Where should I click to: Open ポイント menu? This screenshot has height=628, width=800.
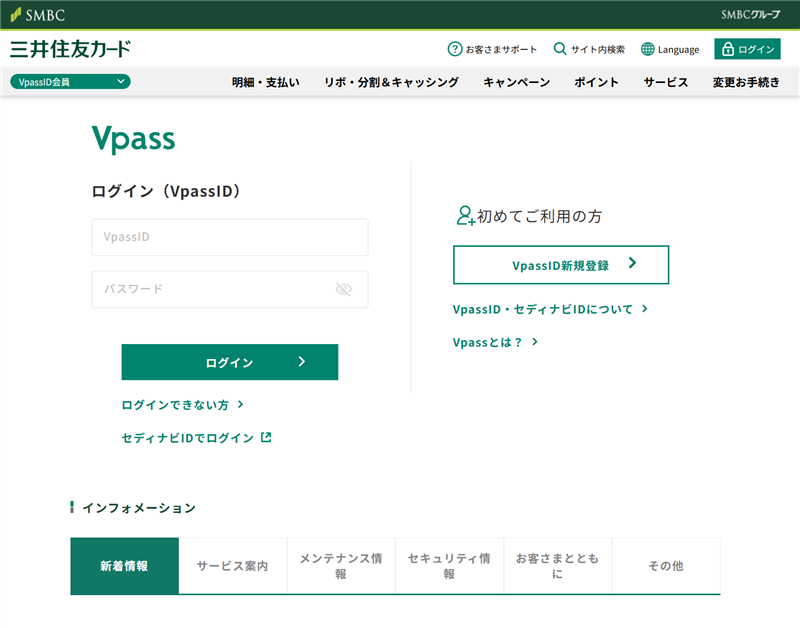click(596, 82)
